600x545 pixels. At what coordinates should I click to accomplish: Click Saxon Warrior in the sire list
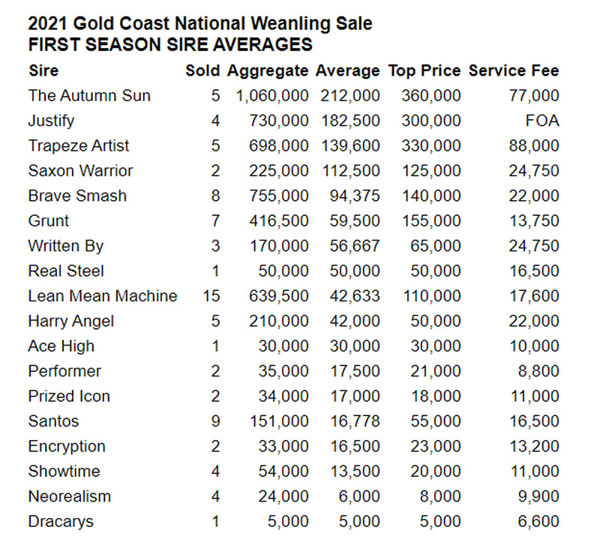coord(81,171)
